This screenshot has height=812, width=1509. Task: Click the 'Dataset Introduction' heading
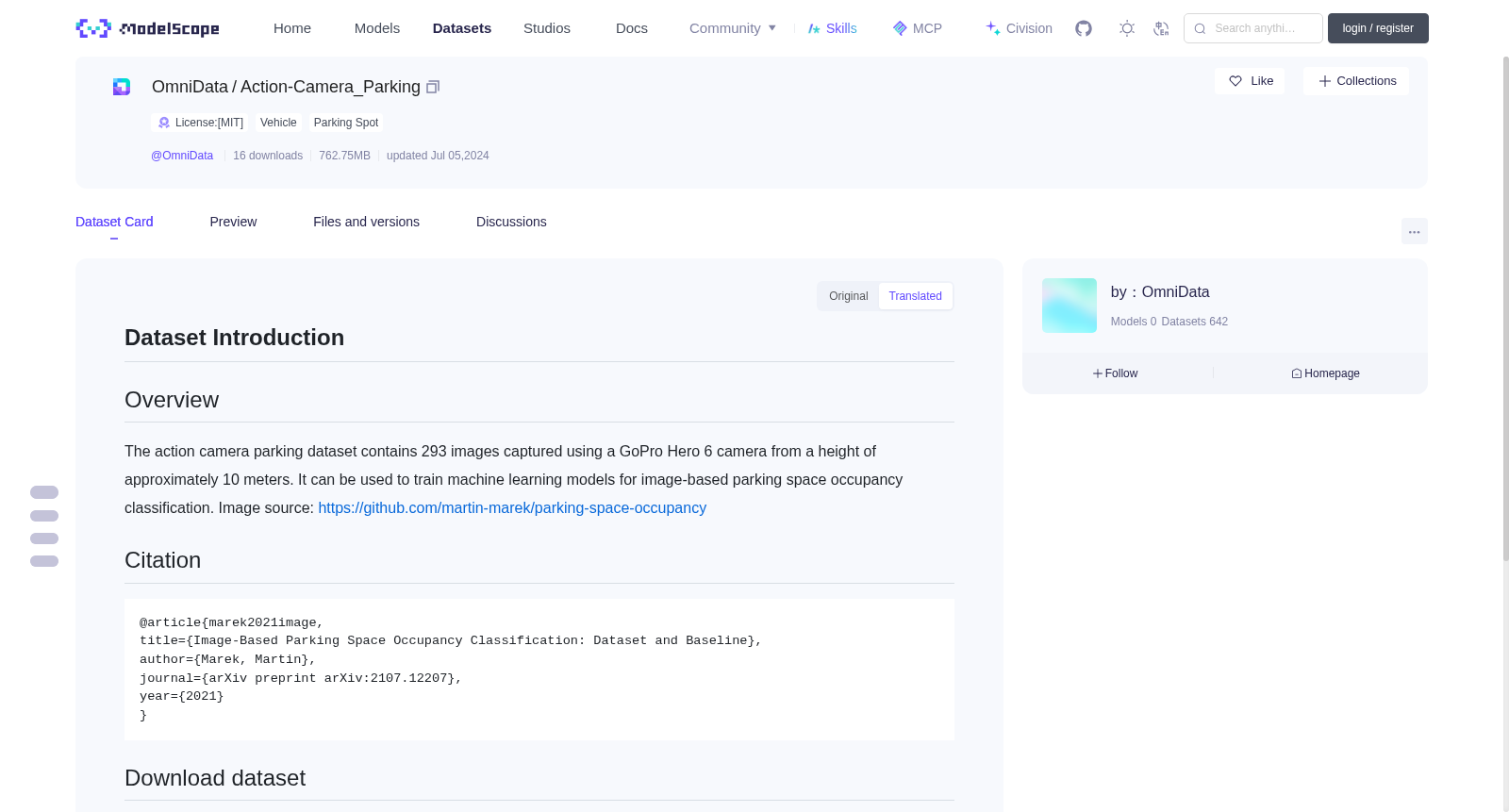point(234,338)
